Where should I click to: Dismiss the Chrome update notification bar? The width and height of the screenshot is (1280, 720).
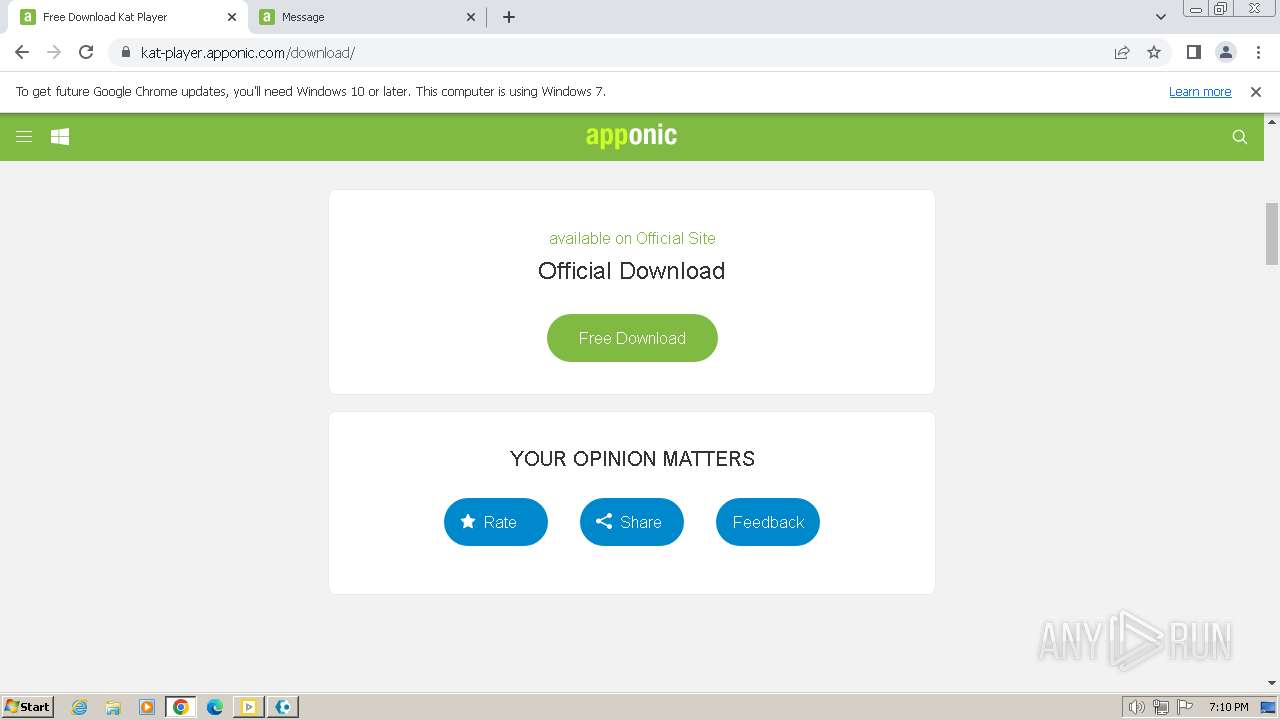pos(1256,92)
